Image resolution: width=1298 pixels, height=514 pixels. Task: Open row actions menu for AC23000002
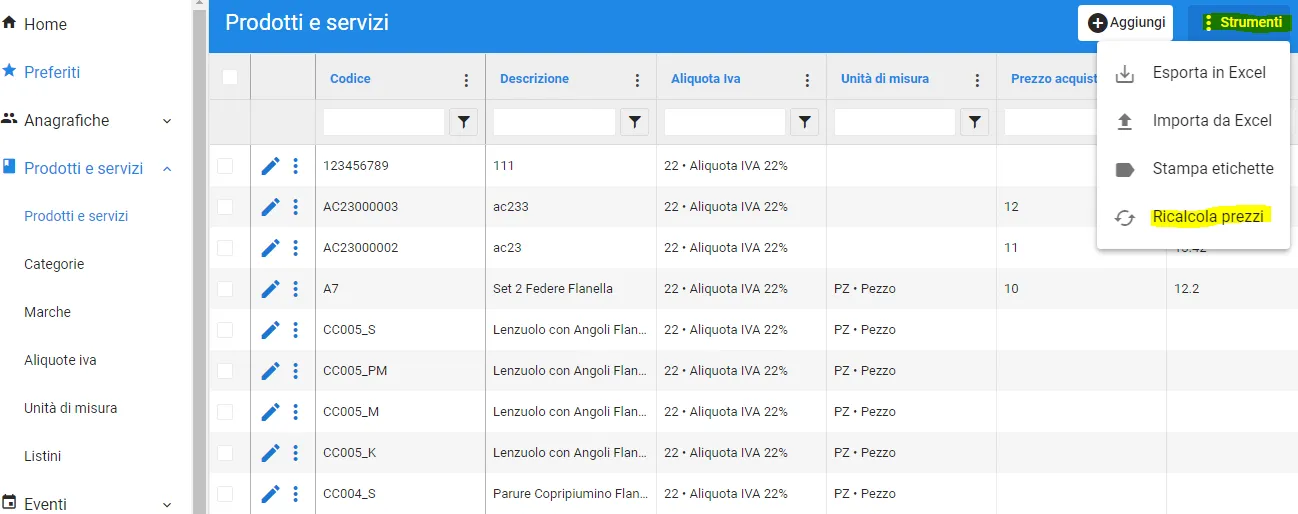click(295, 248)
